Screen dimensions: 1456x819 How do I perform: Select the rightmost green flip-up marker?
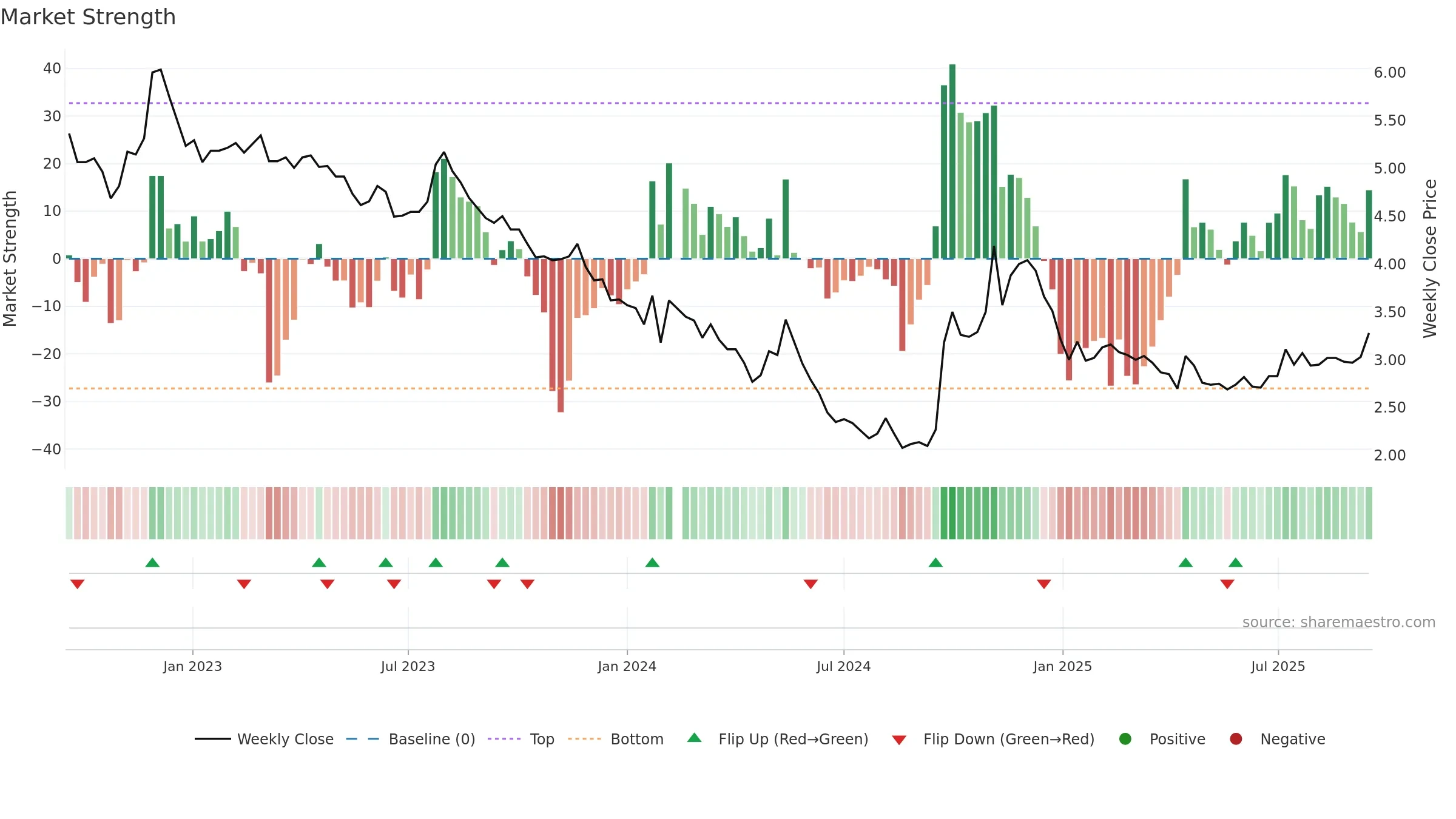pos(1236,562)
